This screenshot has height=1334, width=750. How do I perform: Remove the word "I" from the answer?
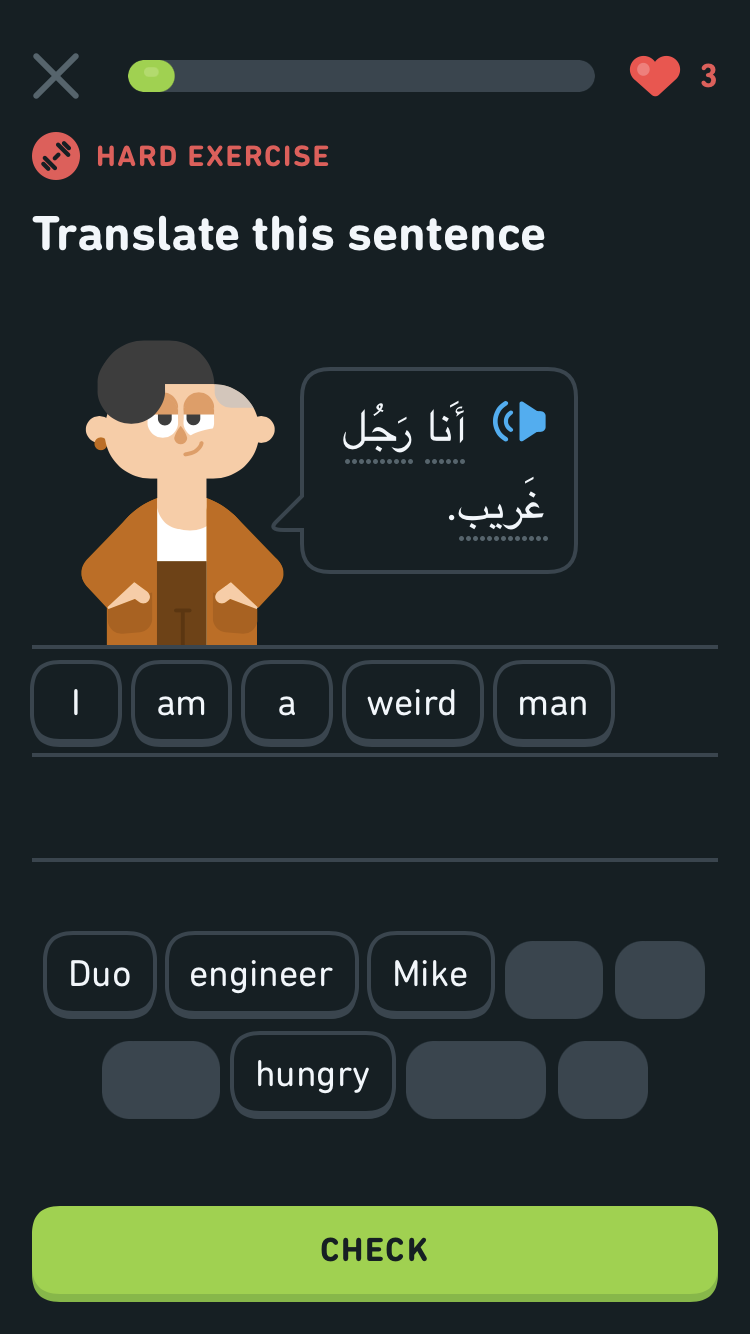(x=76, y=703)
